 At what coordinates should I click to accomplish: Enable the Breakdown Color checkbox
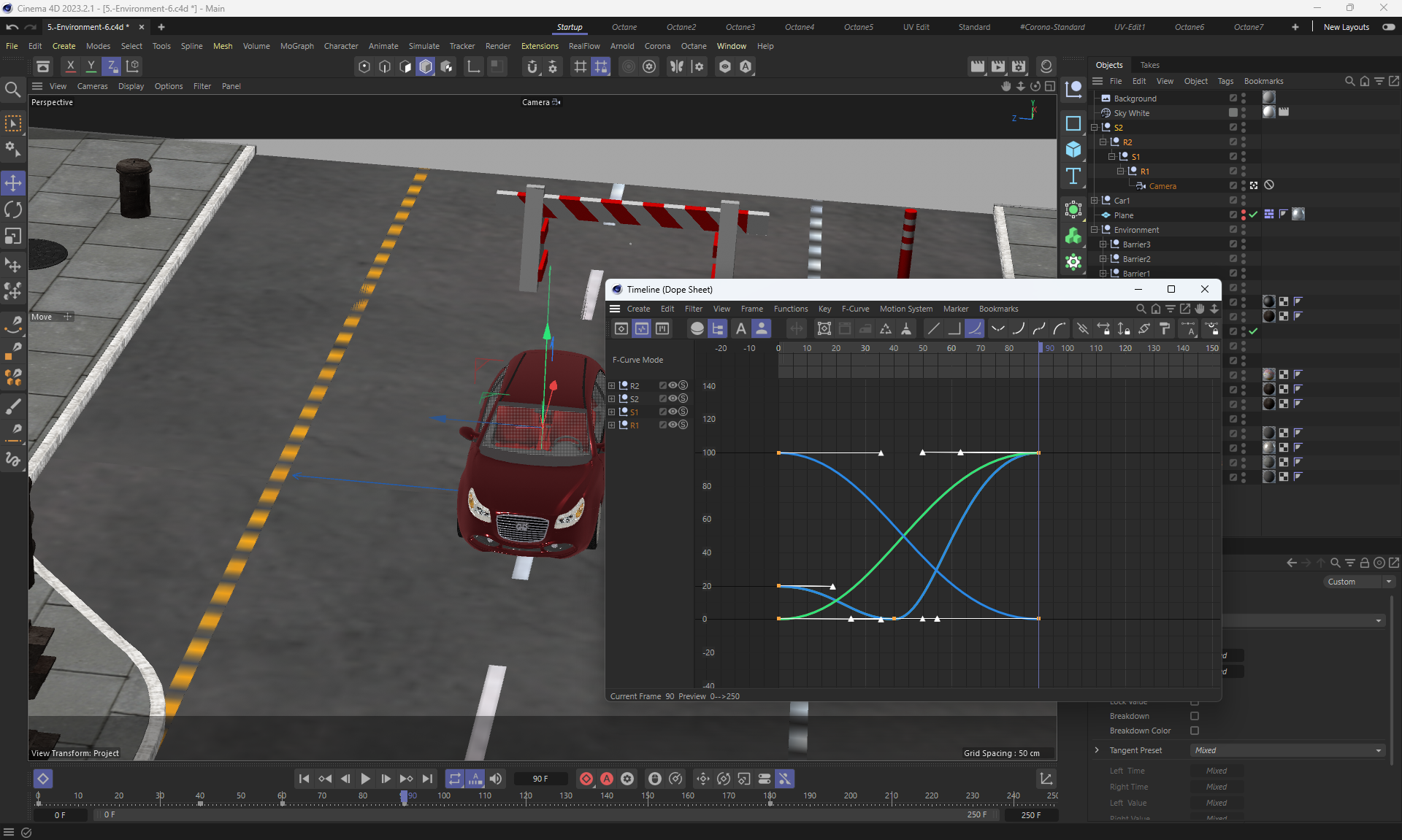(1195, 731)
